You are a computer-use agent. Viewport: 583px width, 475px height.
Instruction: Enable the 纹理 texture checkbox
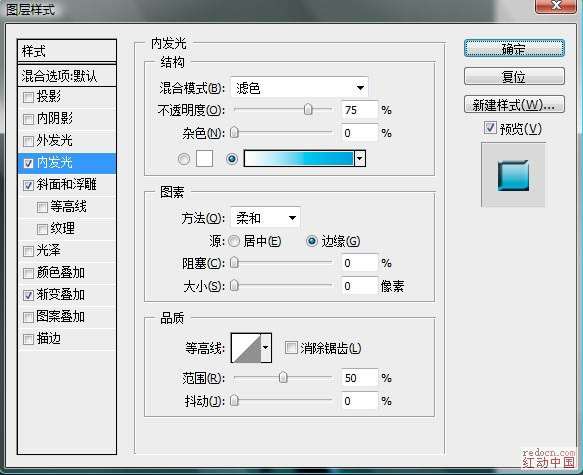point(42,229)
